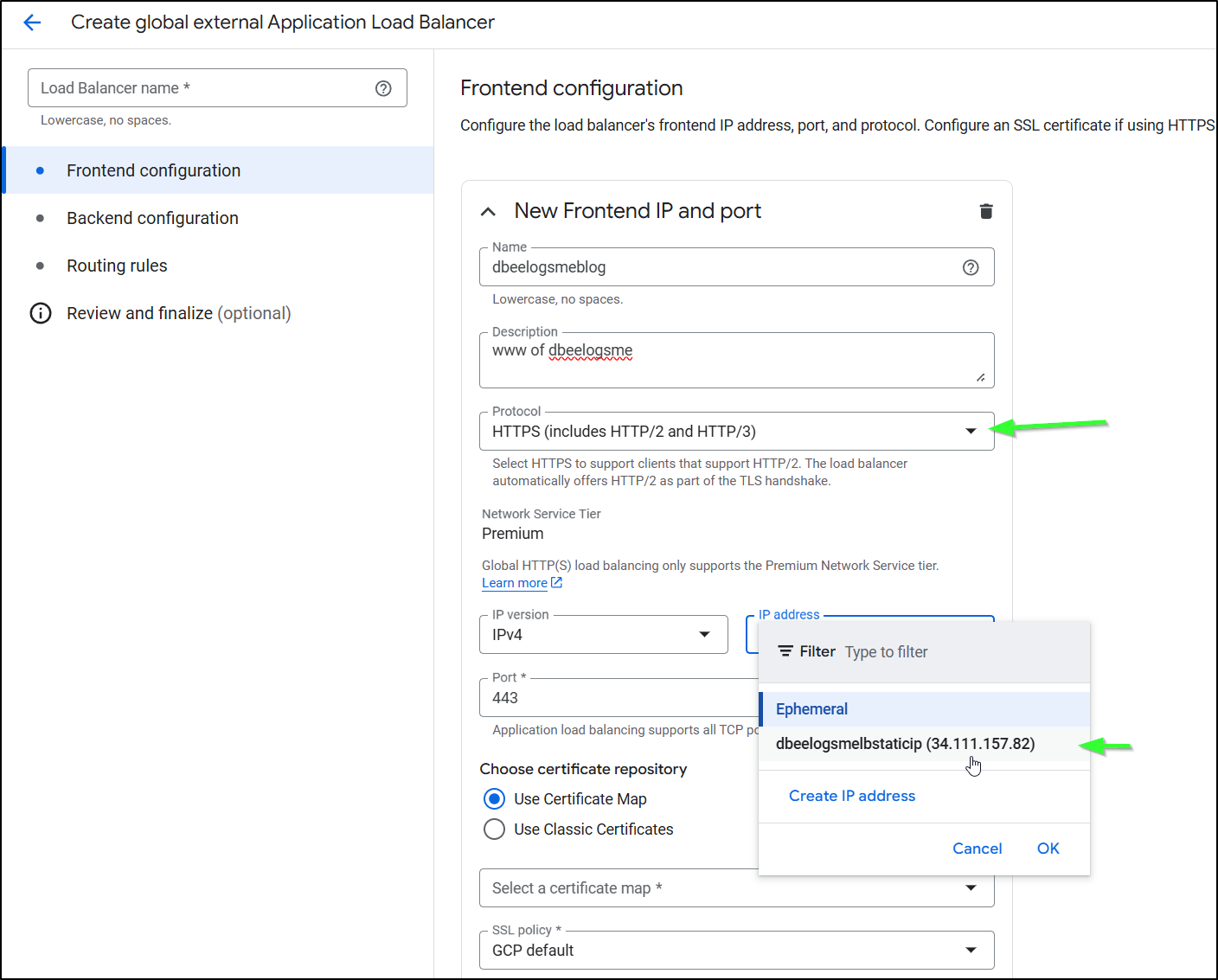Click the Description text area

pyautogui.click(x=735, y=362)
